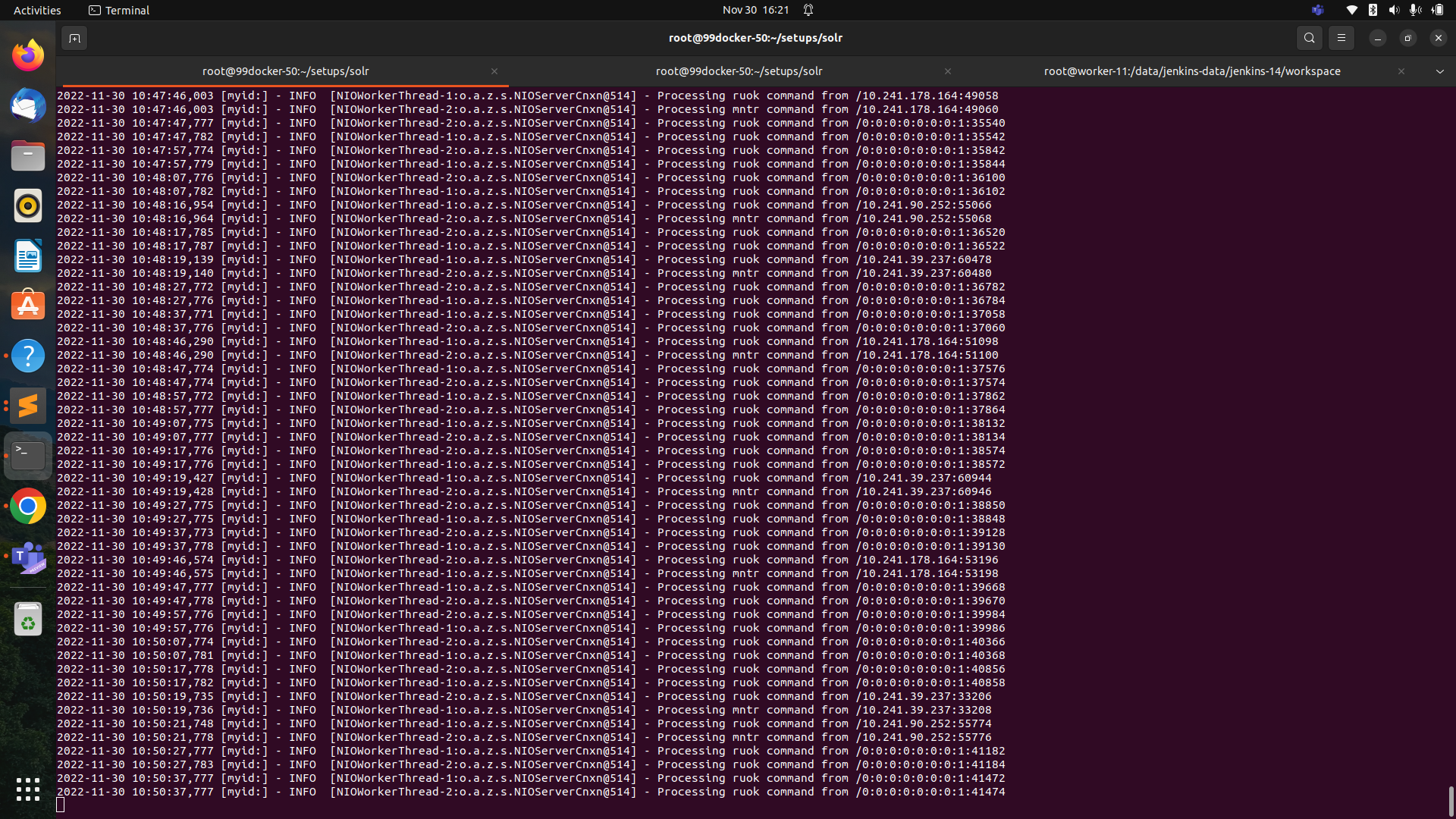Open the Rhythmbox music player
Image resolution: width=1456 pixels, height=819 pixels.
(27, 206)
